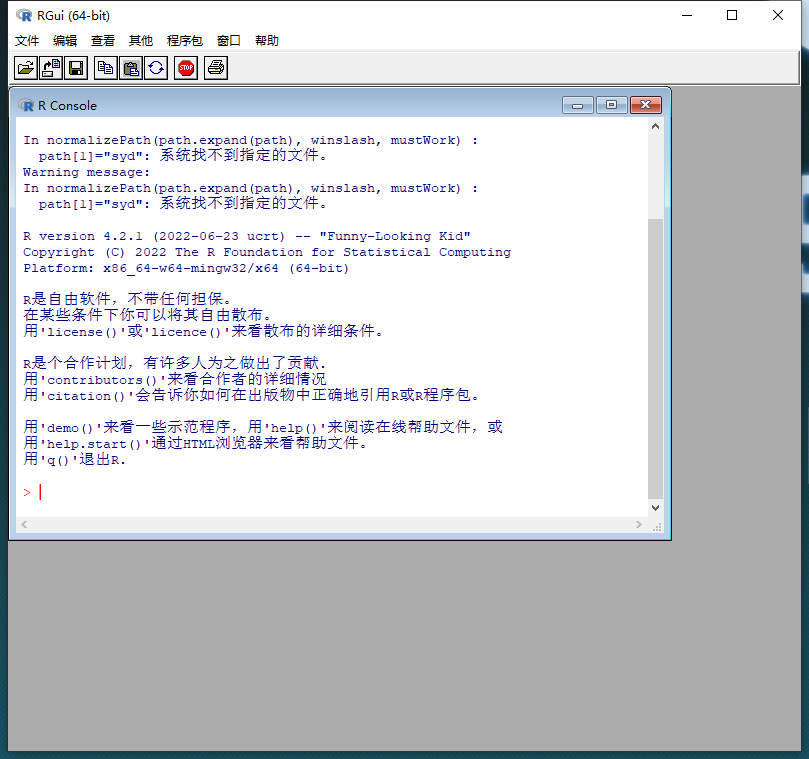Open the 编辑 menu
The image size is (809, 759).
click(x=65, y=41)
